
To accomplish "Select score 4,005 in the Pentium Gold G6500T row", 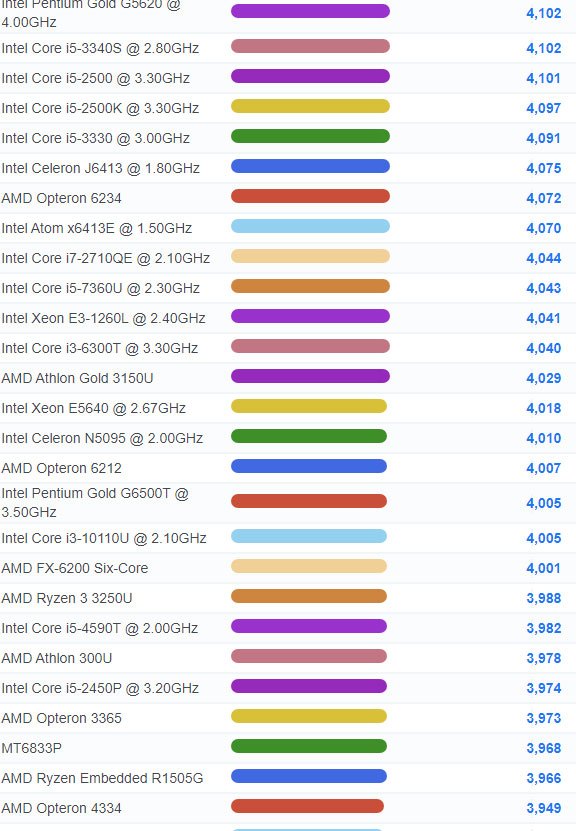I will coord(544,503).
